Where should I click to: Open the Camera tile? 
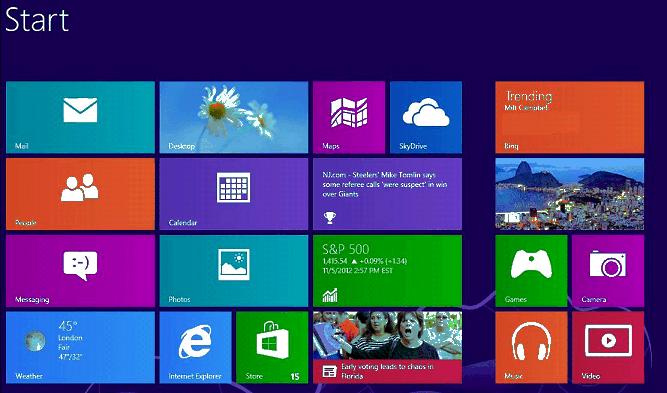pyautogui.click(x=608, y=271)
